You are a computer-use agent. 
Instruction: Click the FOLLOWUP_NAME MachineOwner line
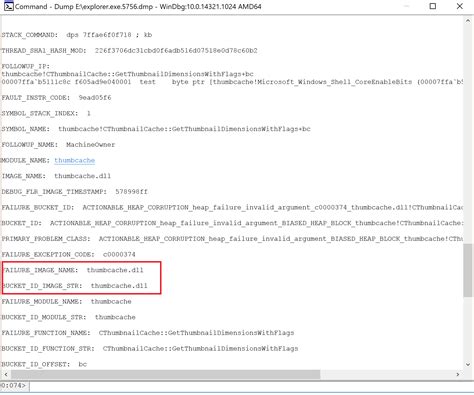coord(58,144)
